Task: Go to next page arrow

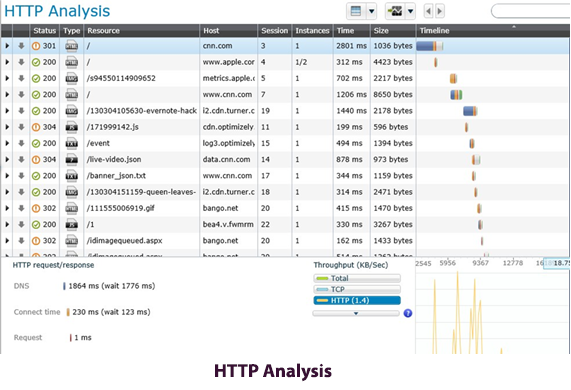Action: coord(440,11)
